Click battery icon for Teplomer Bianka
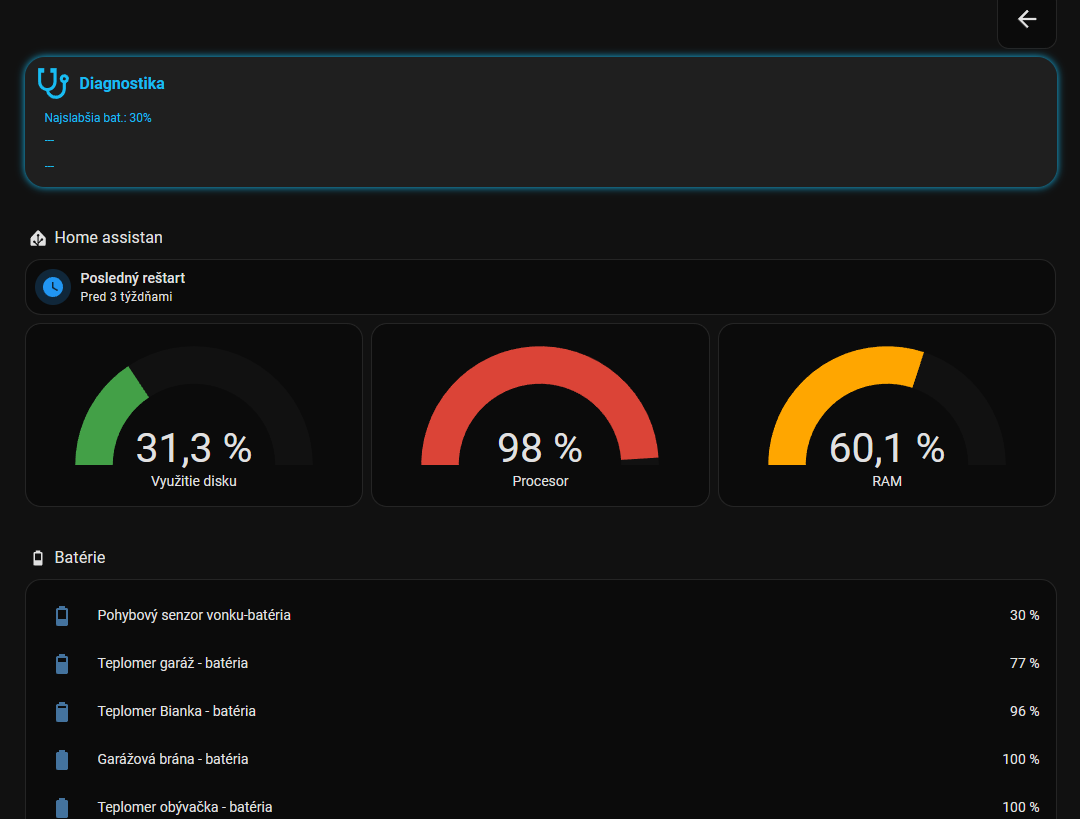The height and width of the screenshot is (819, 1080). pos(62,712)
